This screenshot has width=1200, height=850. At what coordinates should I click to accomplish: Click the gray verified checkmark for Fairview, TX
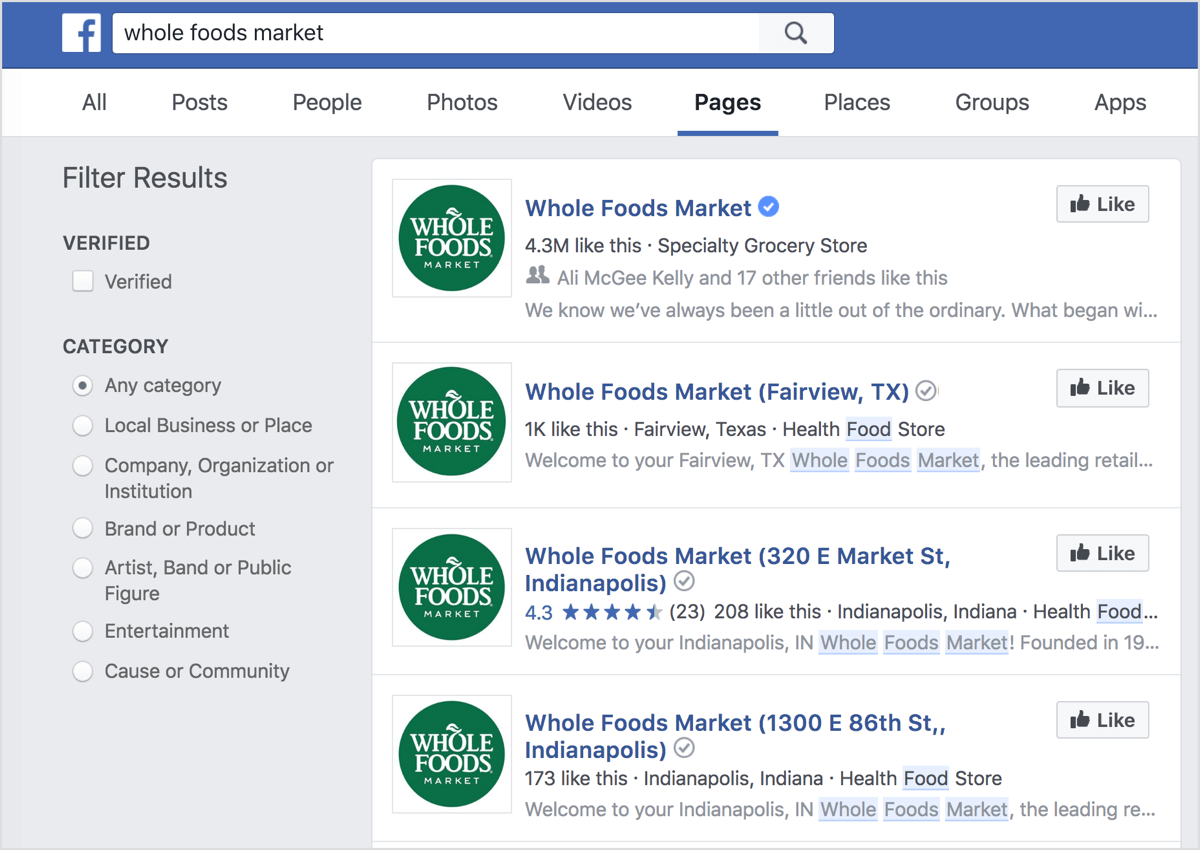tap(927, 391)
